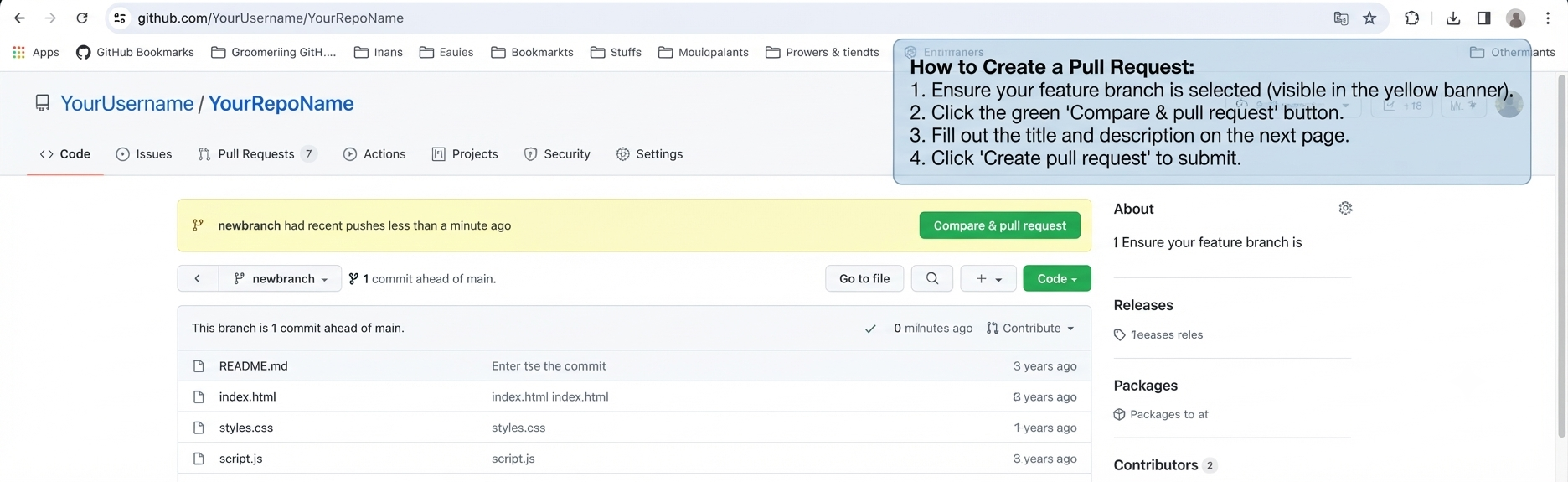The width and height of the screenshot is (1568, 482).
Task: Bookmark this page with the star icon
Action: [x=1369, y=18]
